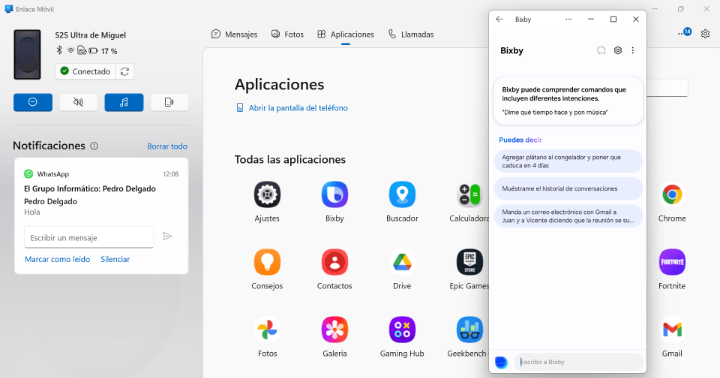Open the Calculadora app
The height and width of the screenshot is (378, 720).
[x=469, y=195]
